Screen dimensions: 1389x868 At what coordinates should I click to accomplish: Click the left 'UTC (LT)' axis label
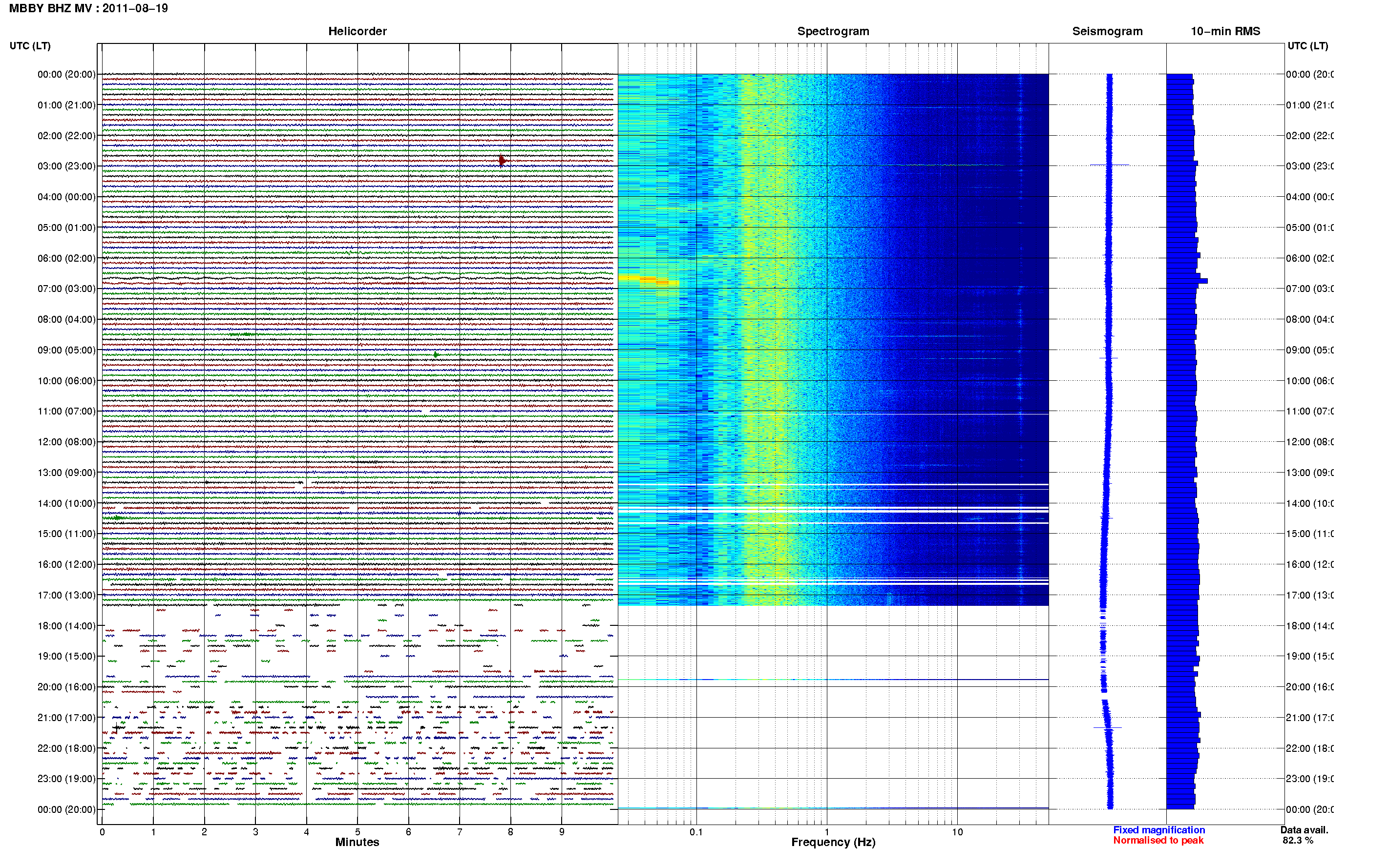(30, 46)
